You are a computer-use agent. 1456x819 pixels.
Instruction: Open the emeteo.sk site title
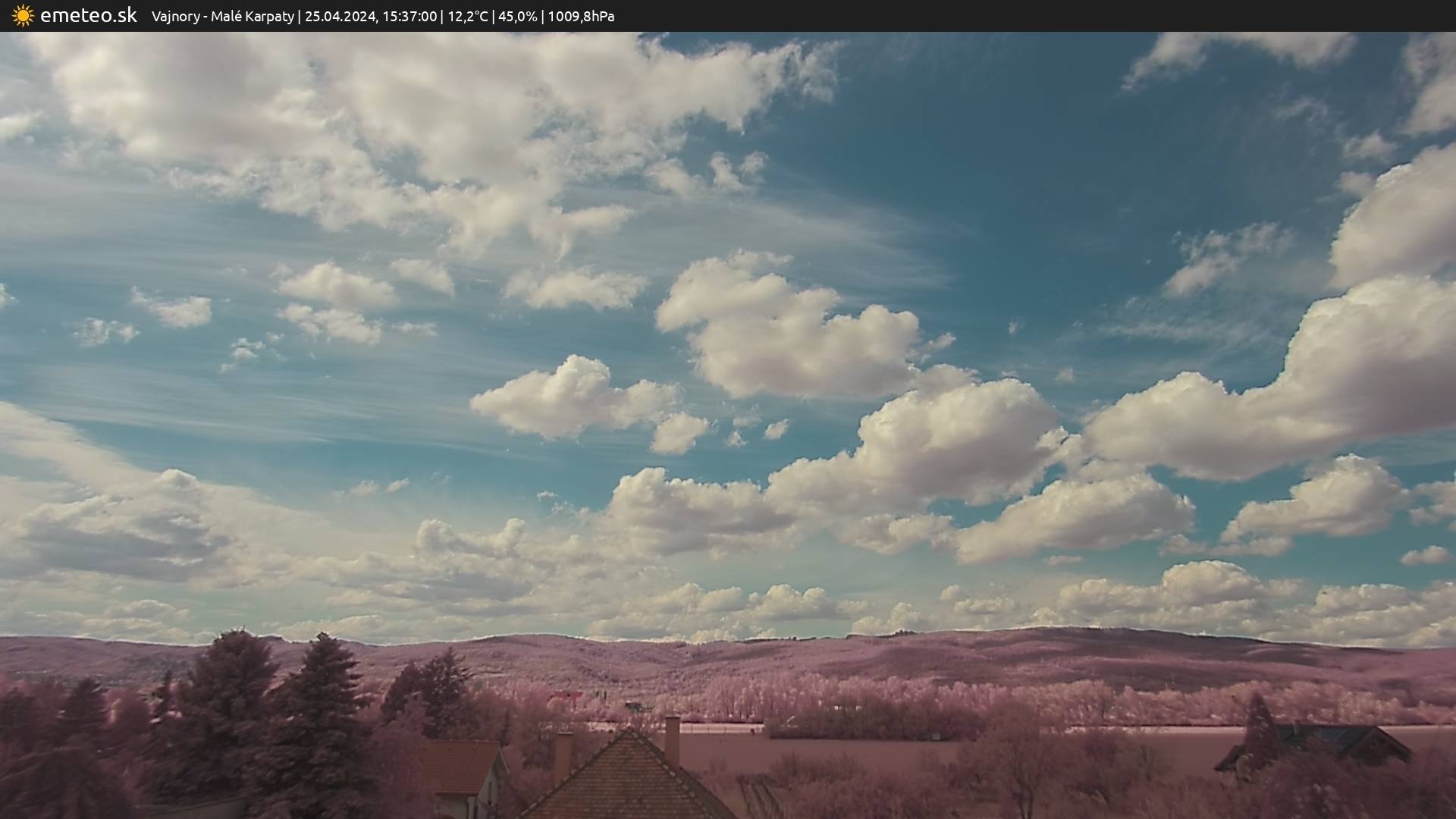point(88,16)
